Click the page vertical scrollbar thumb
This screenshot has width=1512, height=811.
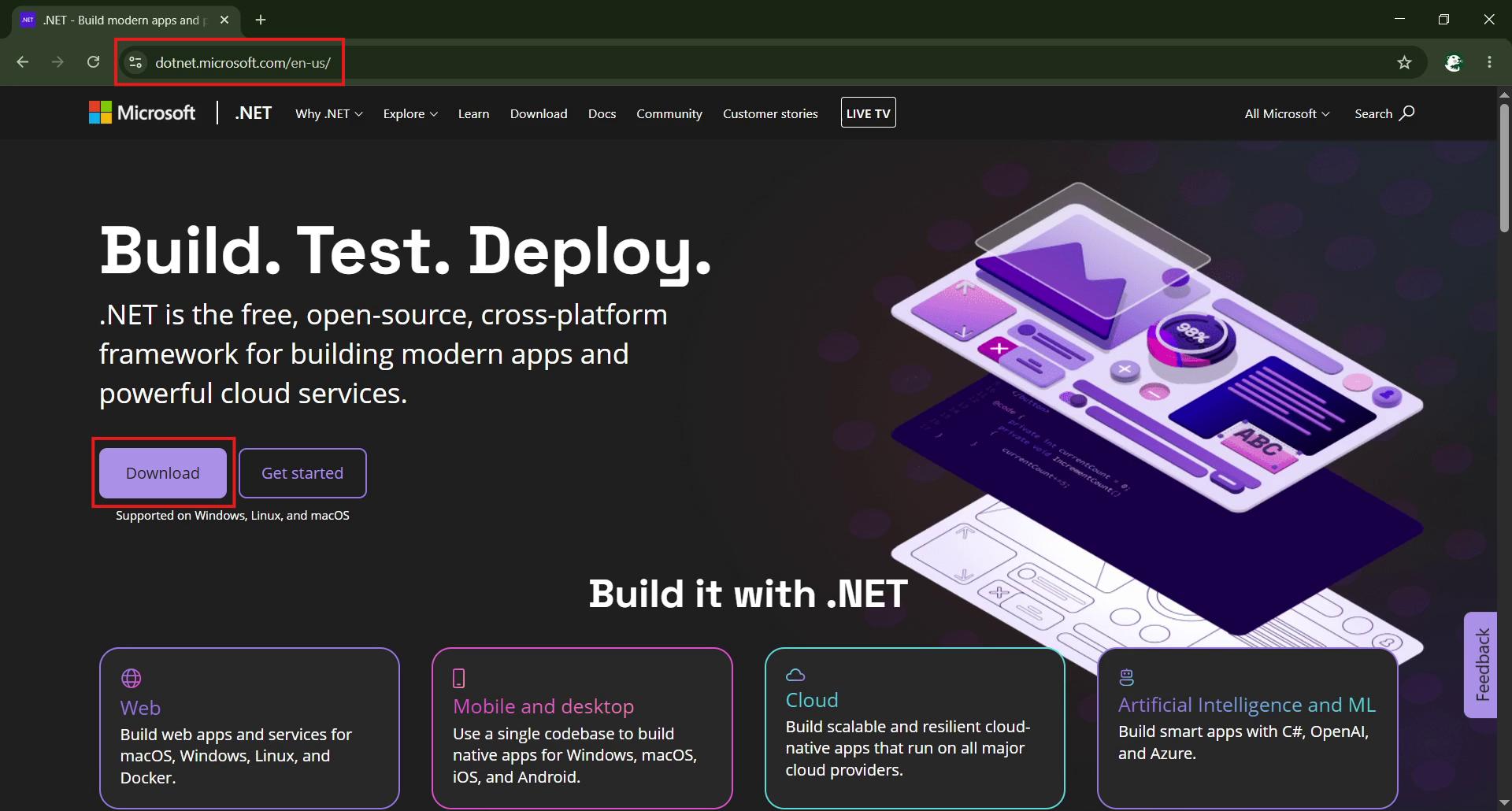click(1504, 167)
